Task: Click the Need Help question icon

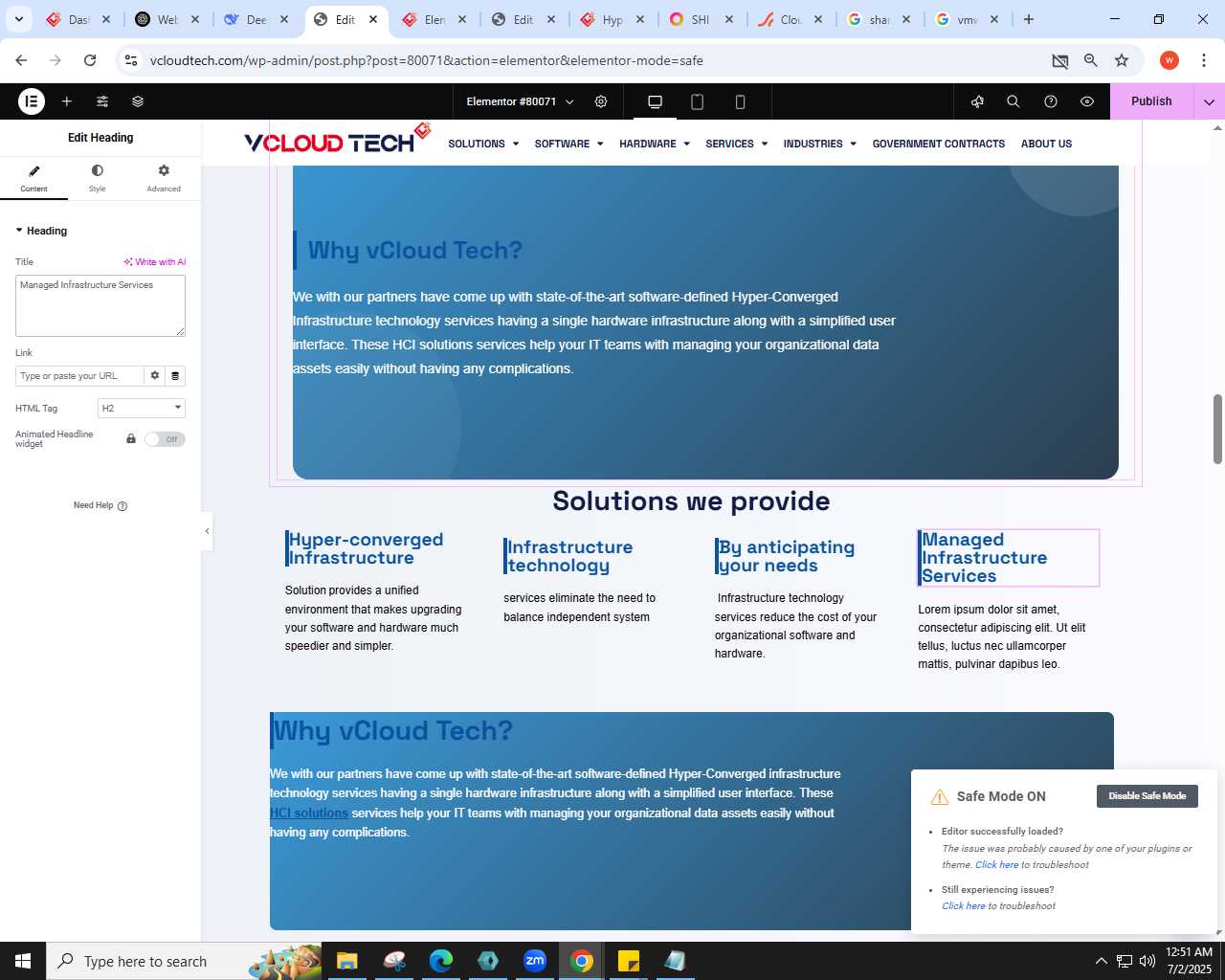Action: (122, 506)
